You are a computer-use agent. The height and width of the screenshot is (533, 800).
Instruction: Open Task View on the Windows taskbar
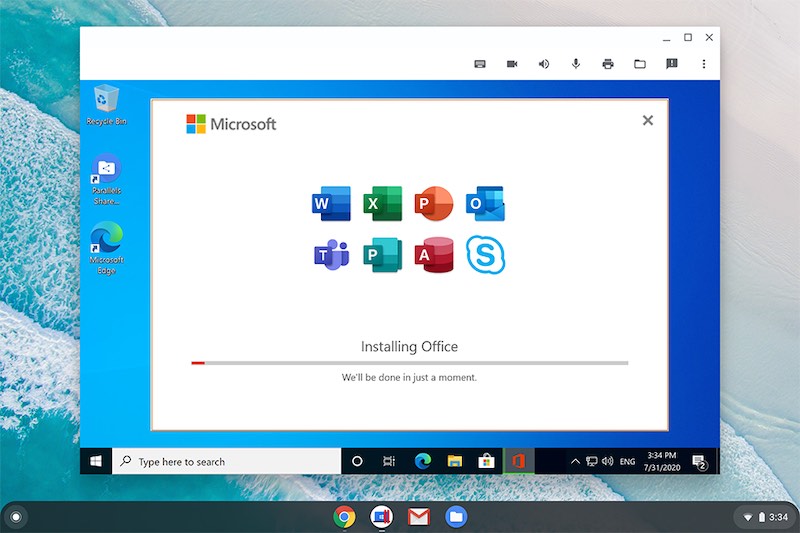coord(389,462)
